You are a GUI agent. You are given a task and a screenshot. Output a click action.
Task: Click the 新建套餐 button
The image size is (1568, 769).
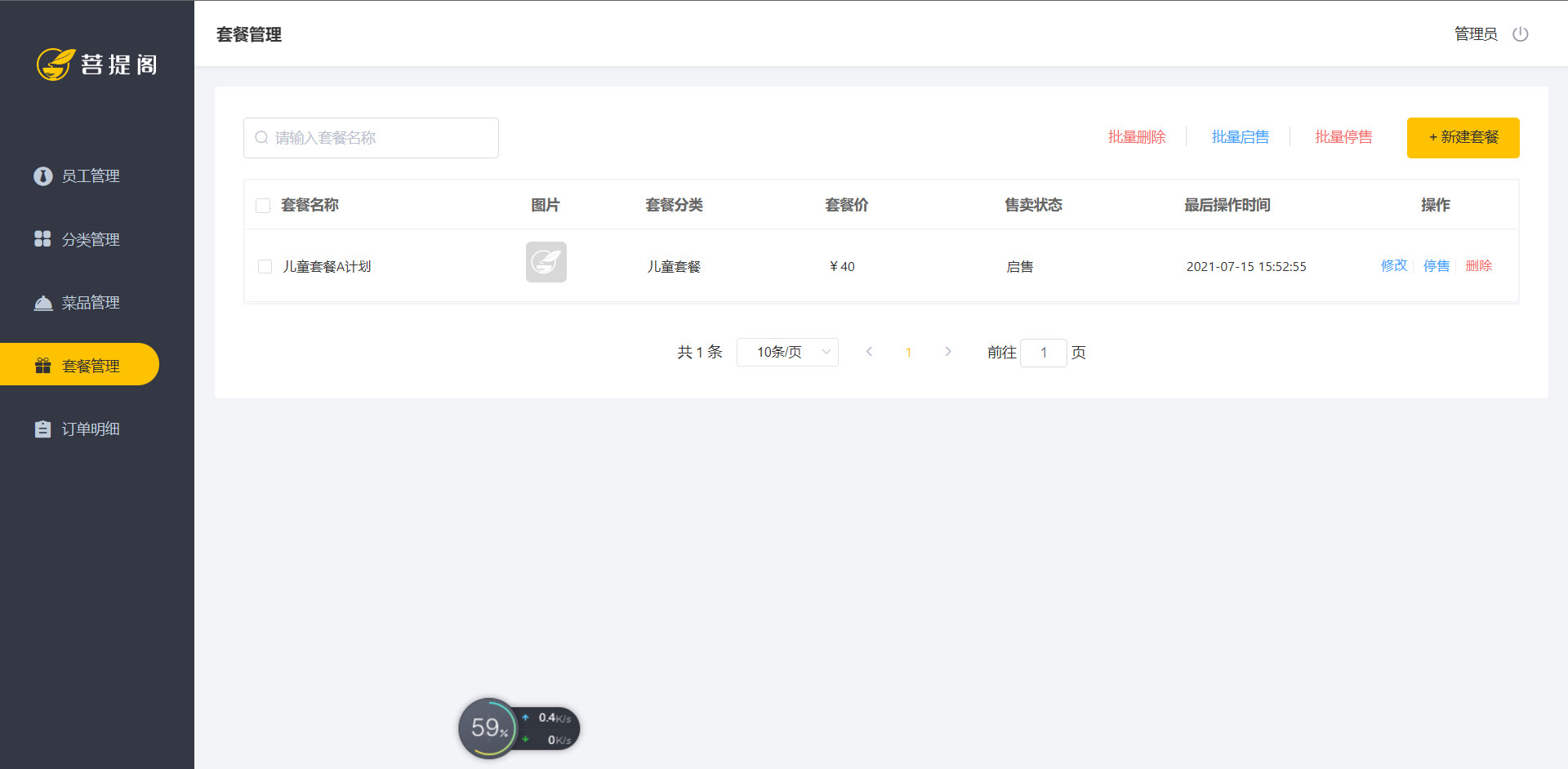click(x=1463, y=137)
